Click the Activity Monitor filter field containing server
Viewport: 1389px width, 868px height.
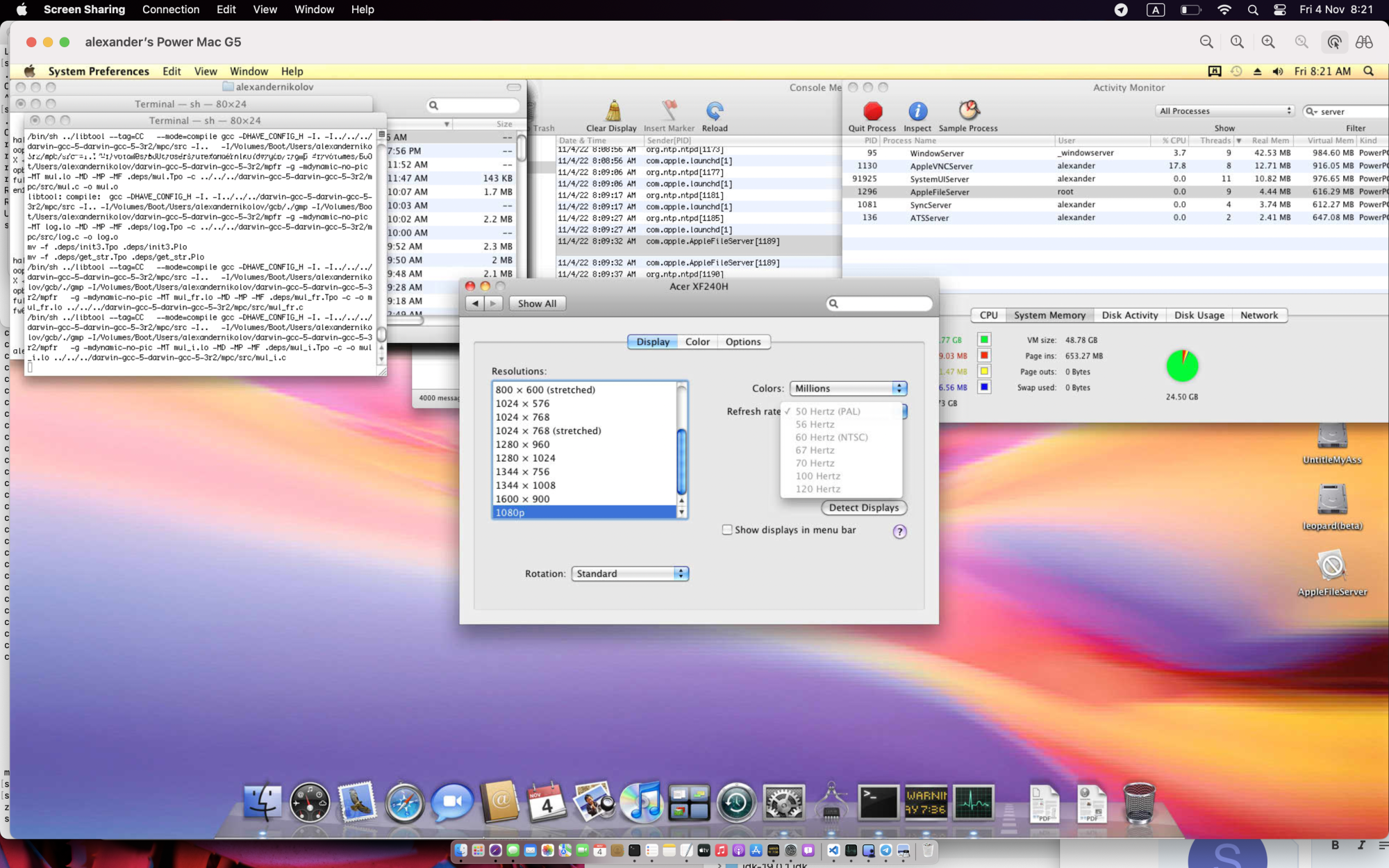(1345, 111)
